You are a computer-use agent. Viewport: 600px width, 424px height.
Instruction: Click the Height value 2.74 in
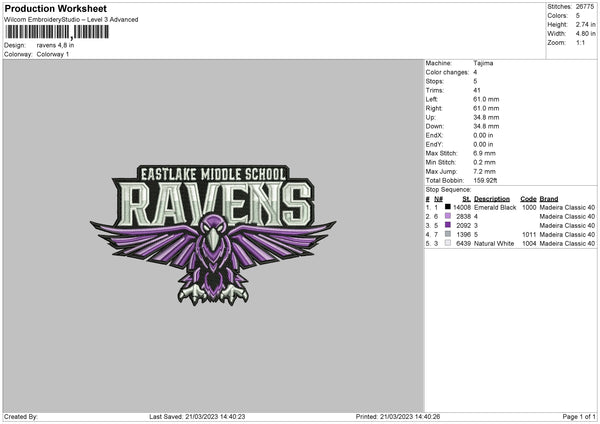point(585,24)
